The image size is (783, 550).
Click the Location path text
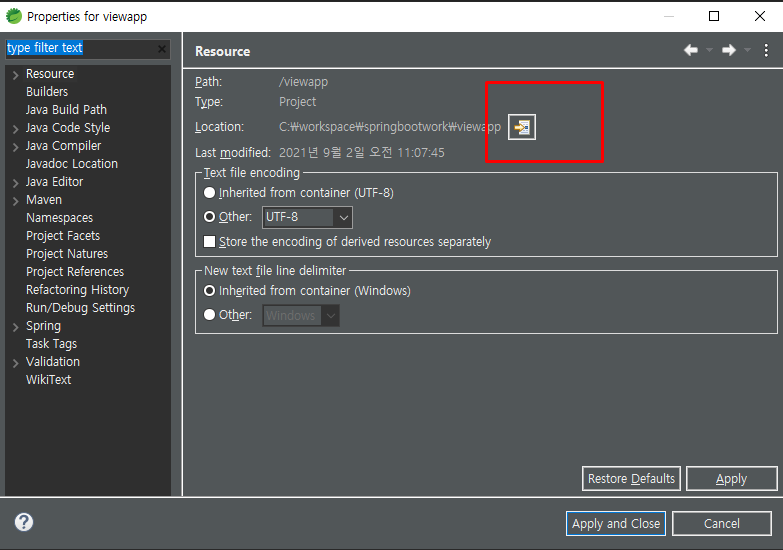pos(390,127)
